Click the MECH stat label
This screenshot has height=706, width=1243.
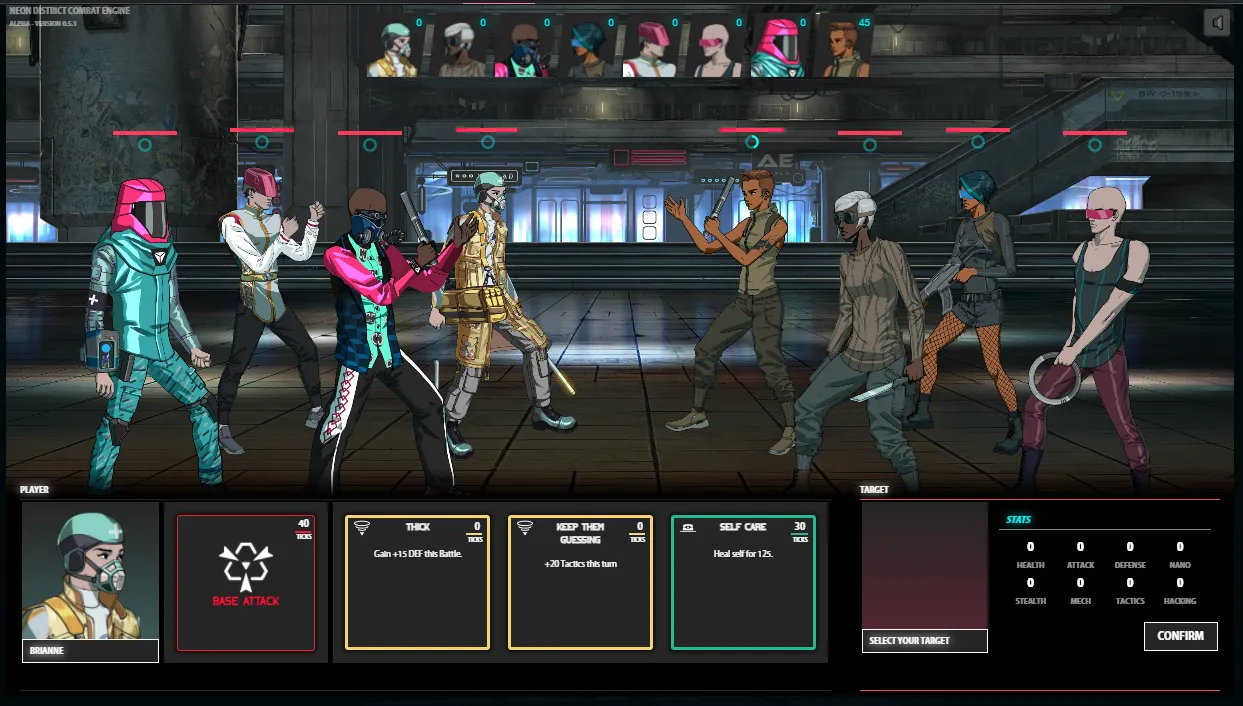tap(1080, 601)
